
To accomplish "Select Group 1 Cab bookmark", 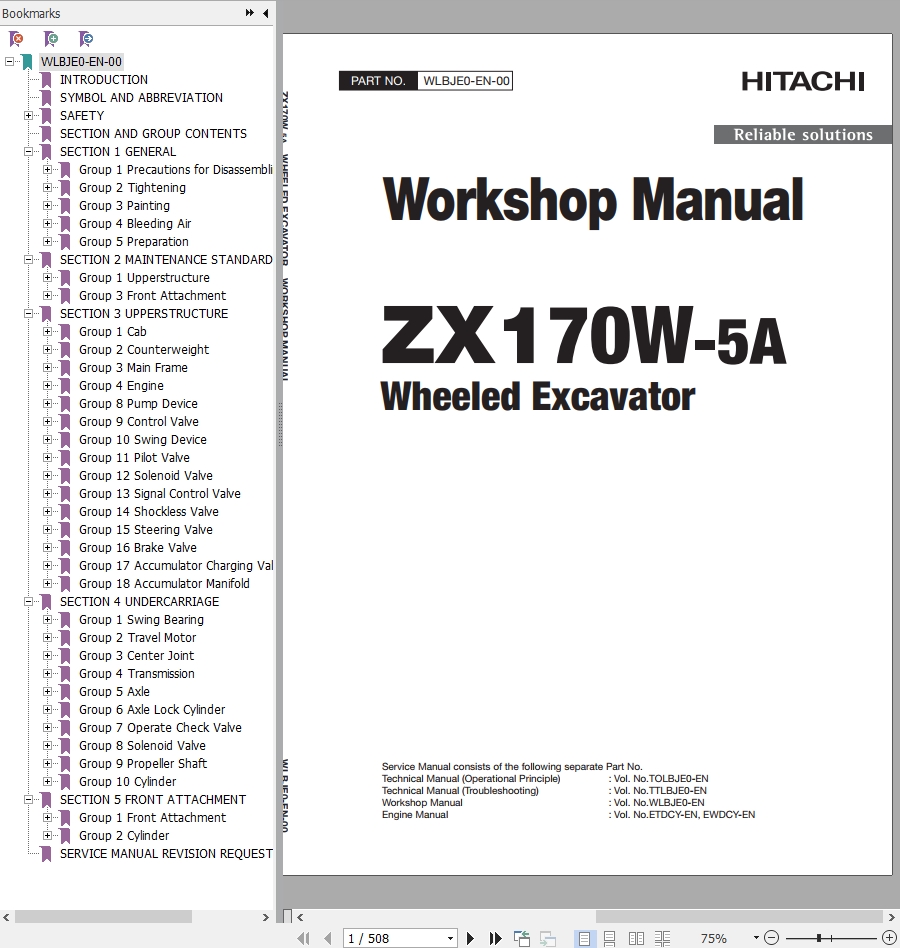I will pyautogui.click(x=112, y=331).
